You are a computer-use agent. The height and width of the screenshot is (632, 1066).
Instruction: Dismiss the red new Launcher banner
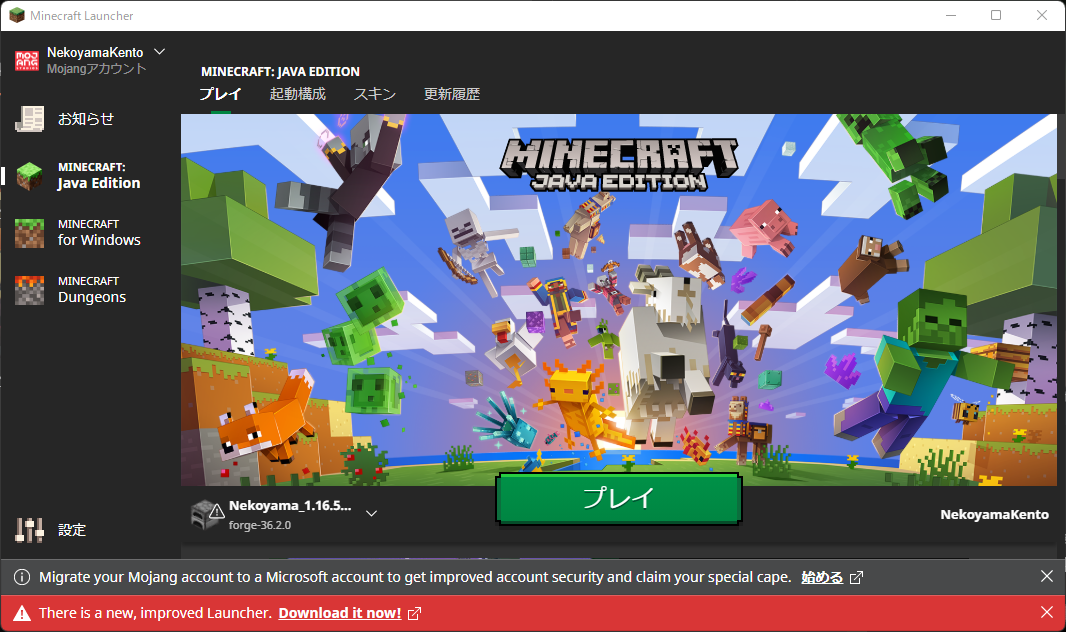tap(1047, 612)
